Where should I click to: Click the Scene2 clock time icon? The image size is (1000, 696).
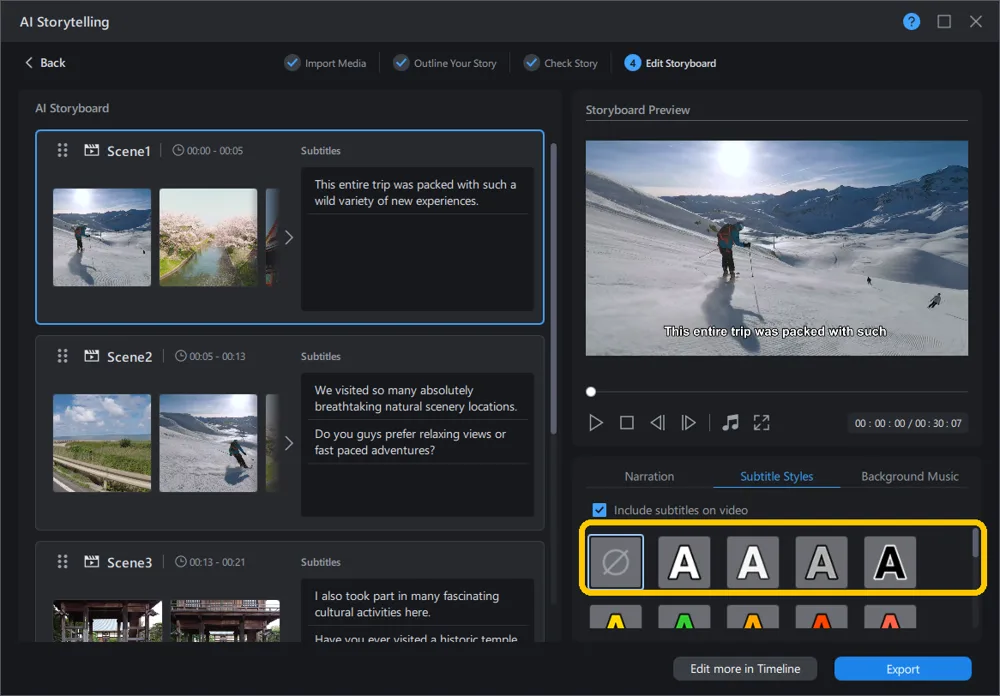click(x=181, y=355)
